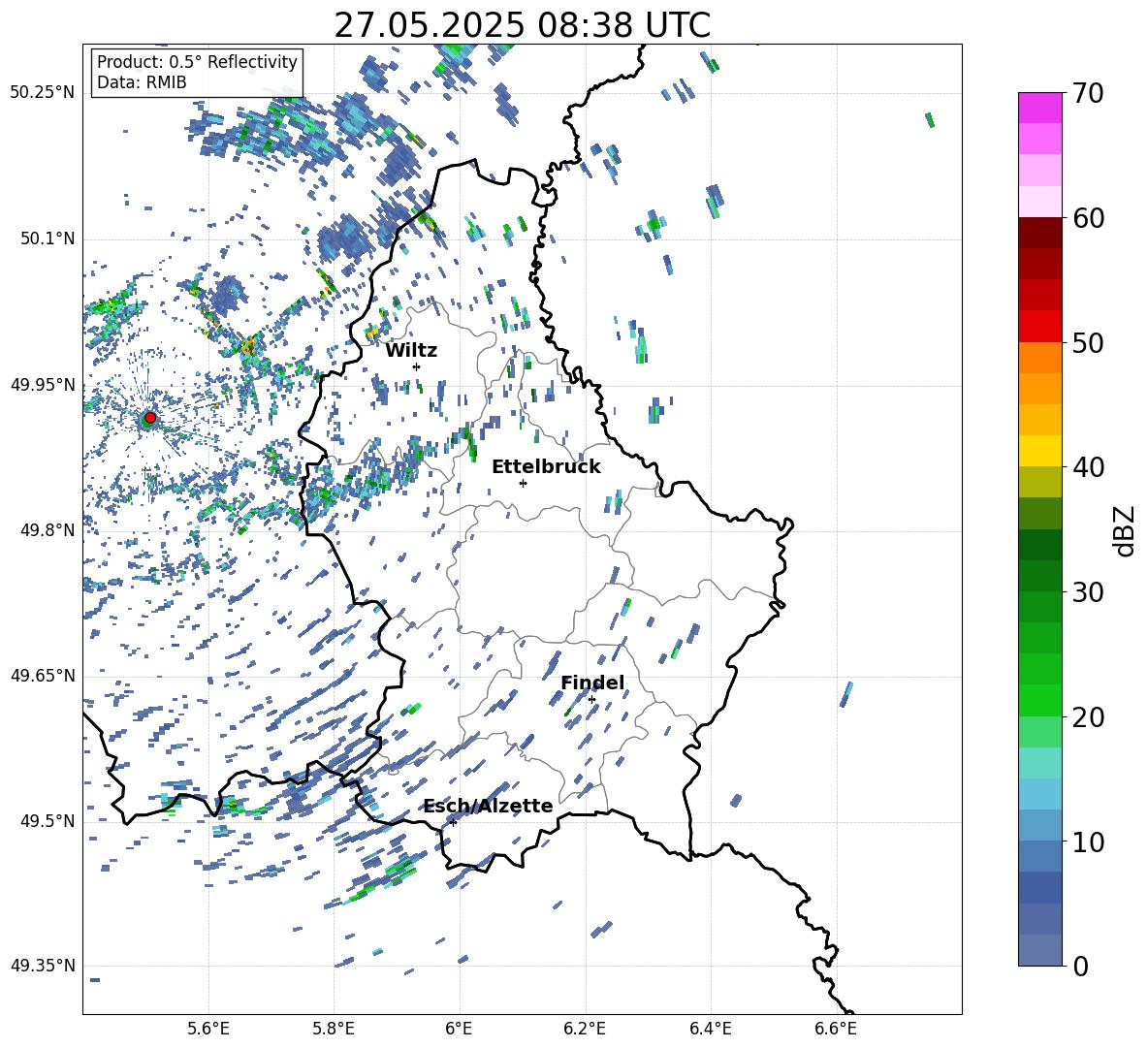Click the yellow colorbar swatch above 40

pyautogui.click(x=1039, y=451)
